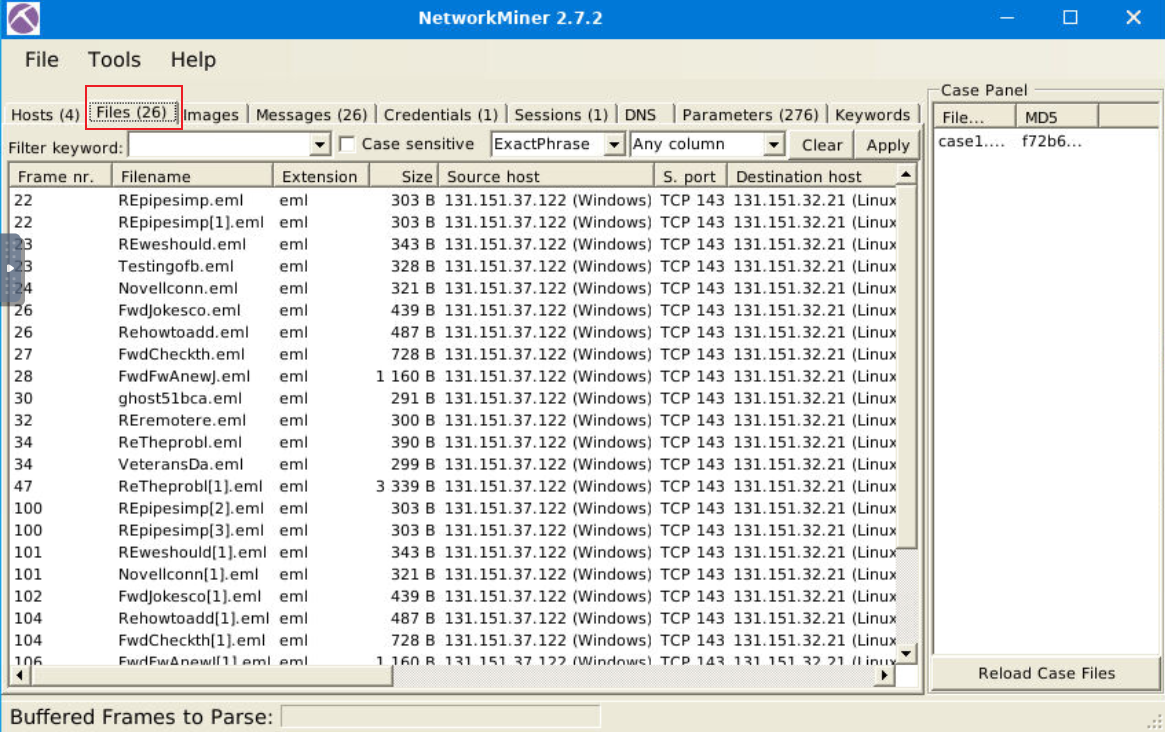Screen dimensions: 1165x732
Task: Open the Help menu
Action: click(193, 59)
